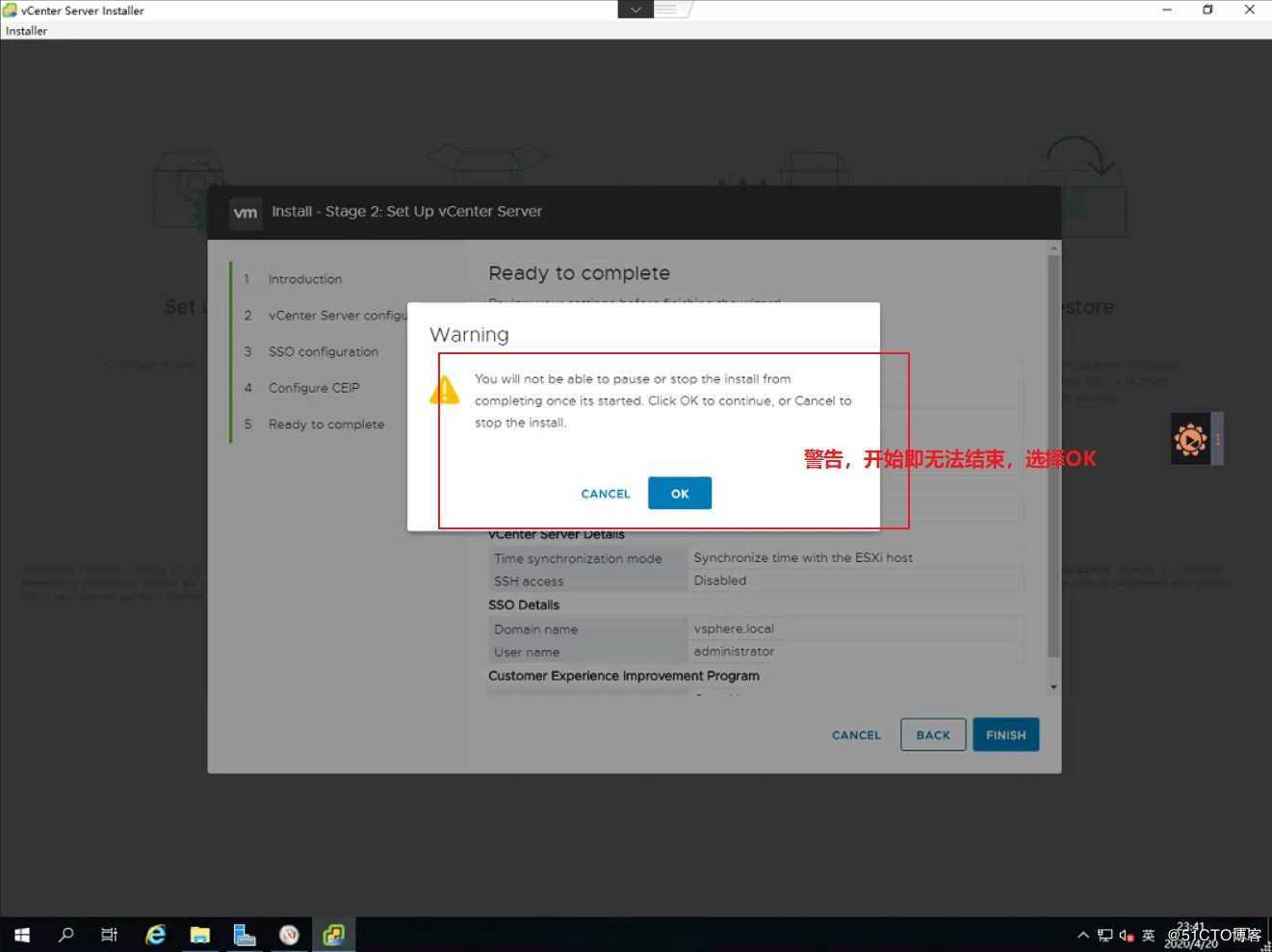Select Ready to complete step
This screenshot has height=952, width=1272.
(326, 425)
